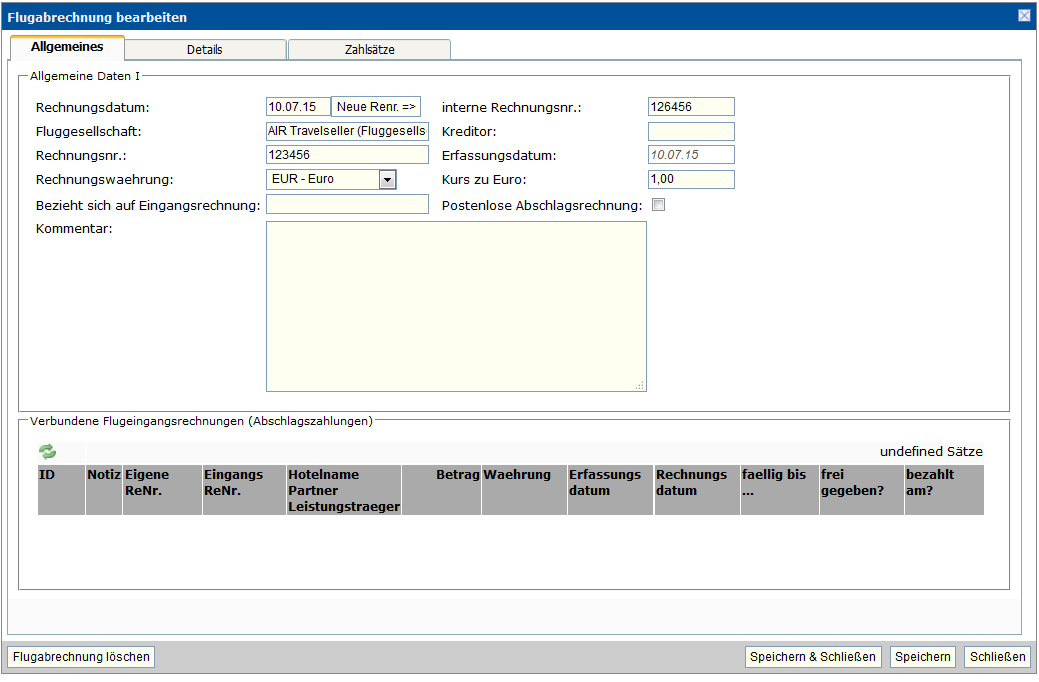Click the interne Rechnungsnr. field
This screenshot has width=1039, height=682.
(691, 107)
